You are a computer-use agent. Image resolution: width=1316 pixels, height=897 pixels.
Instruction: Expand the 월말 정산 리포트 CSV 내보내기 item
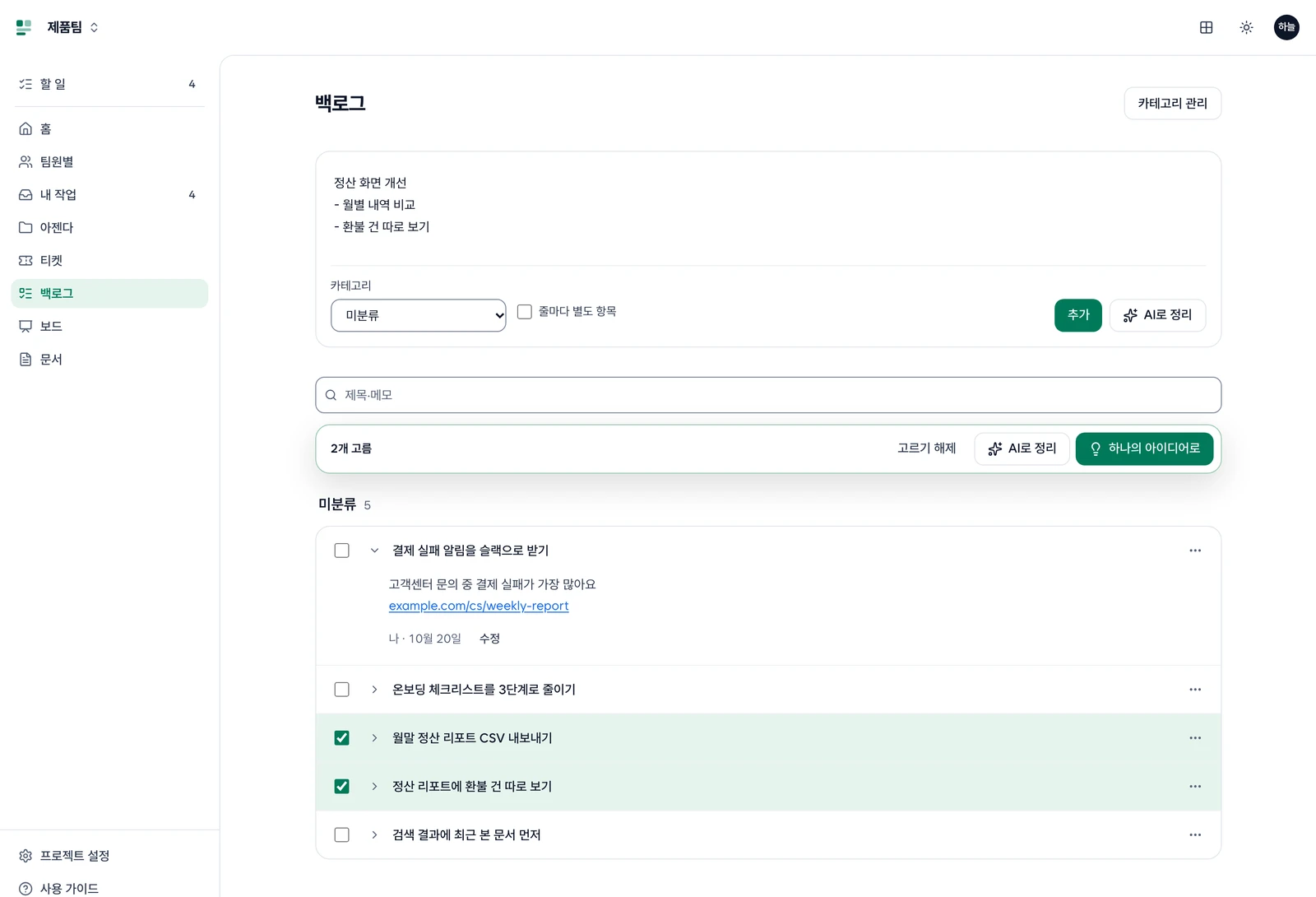pos(374,738)
